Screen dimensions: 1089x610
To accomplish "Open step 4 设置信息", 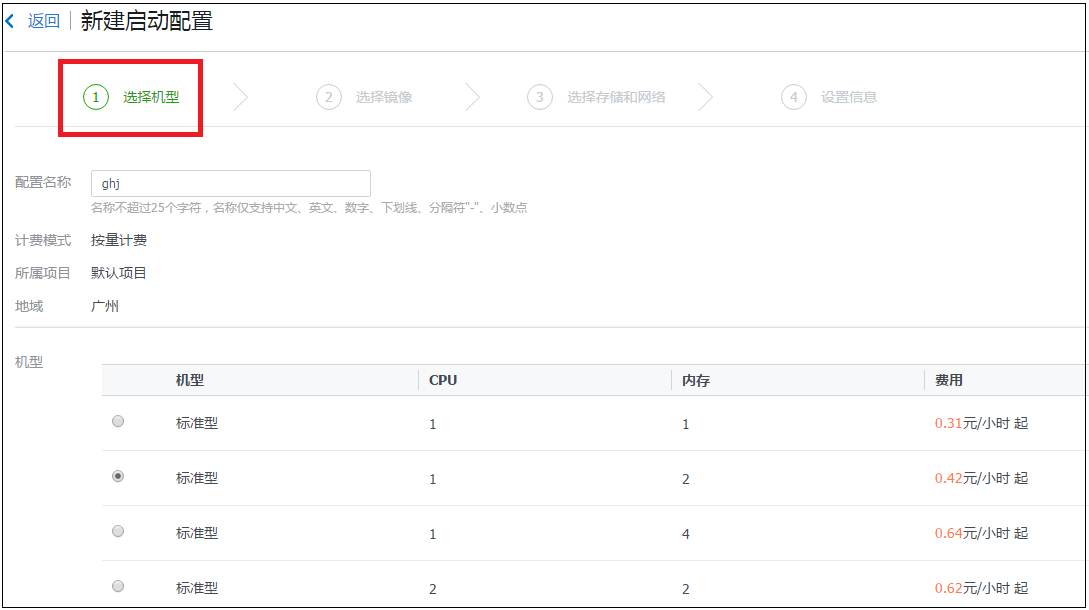I will tap(829, 97).
